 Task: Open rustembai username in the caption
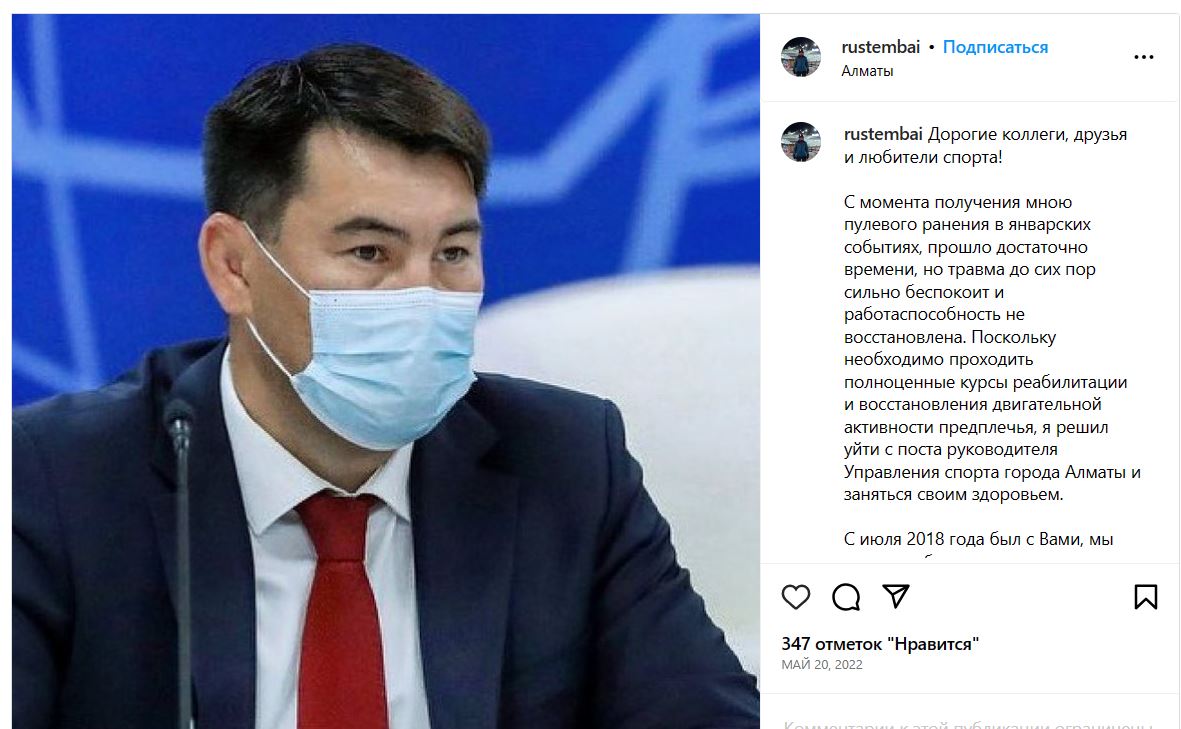883,134
